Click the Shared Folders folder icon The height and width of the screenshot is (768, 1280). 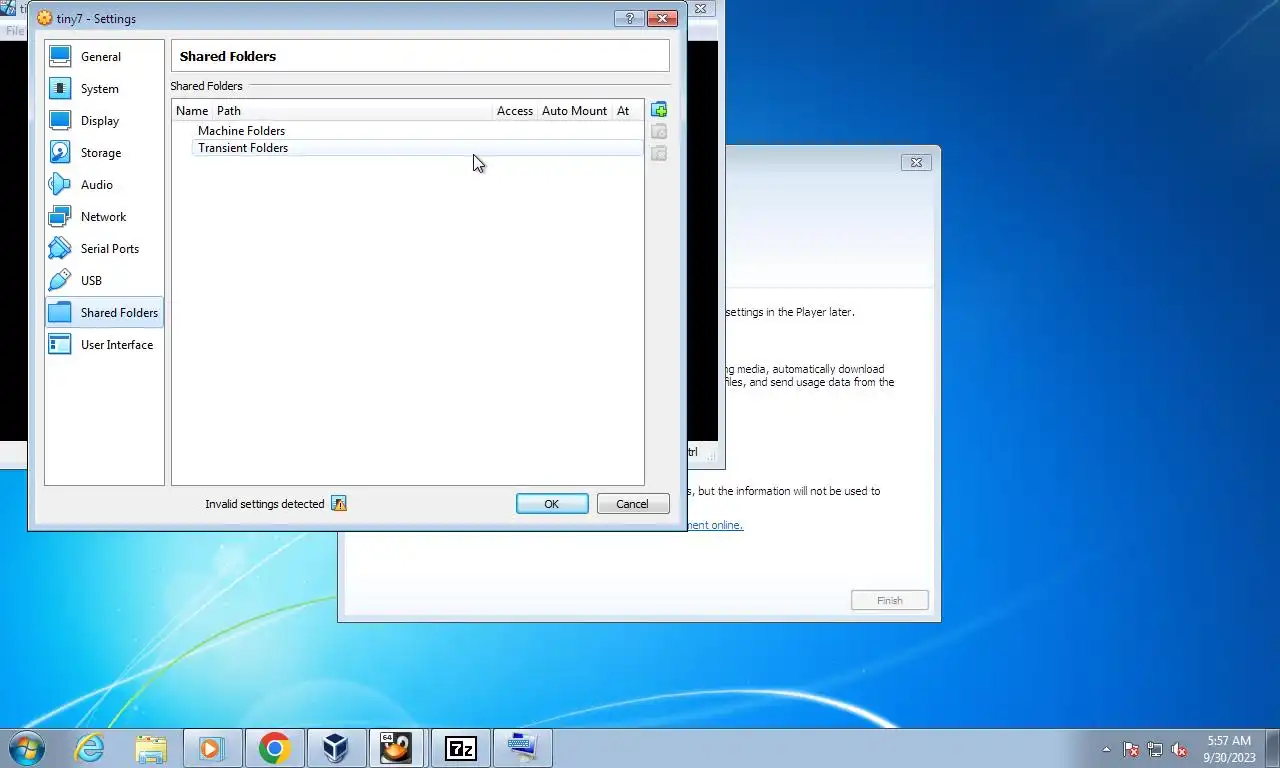click(60, 313)
